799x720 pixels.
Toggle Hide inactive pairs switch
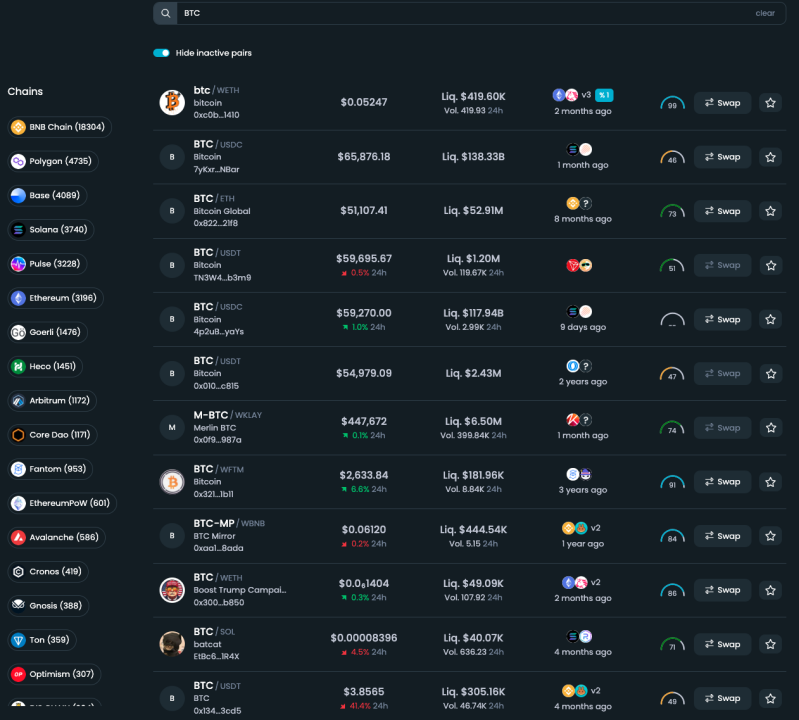pyautogui.click(x=162, y=53)
